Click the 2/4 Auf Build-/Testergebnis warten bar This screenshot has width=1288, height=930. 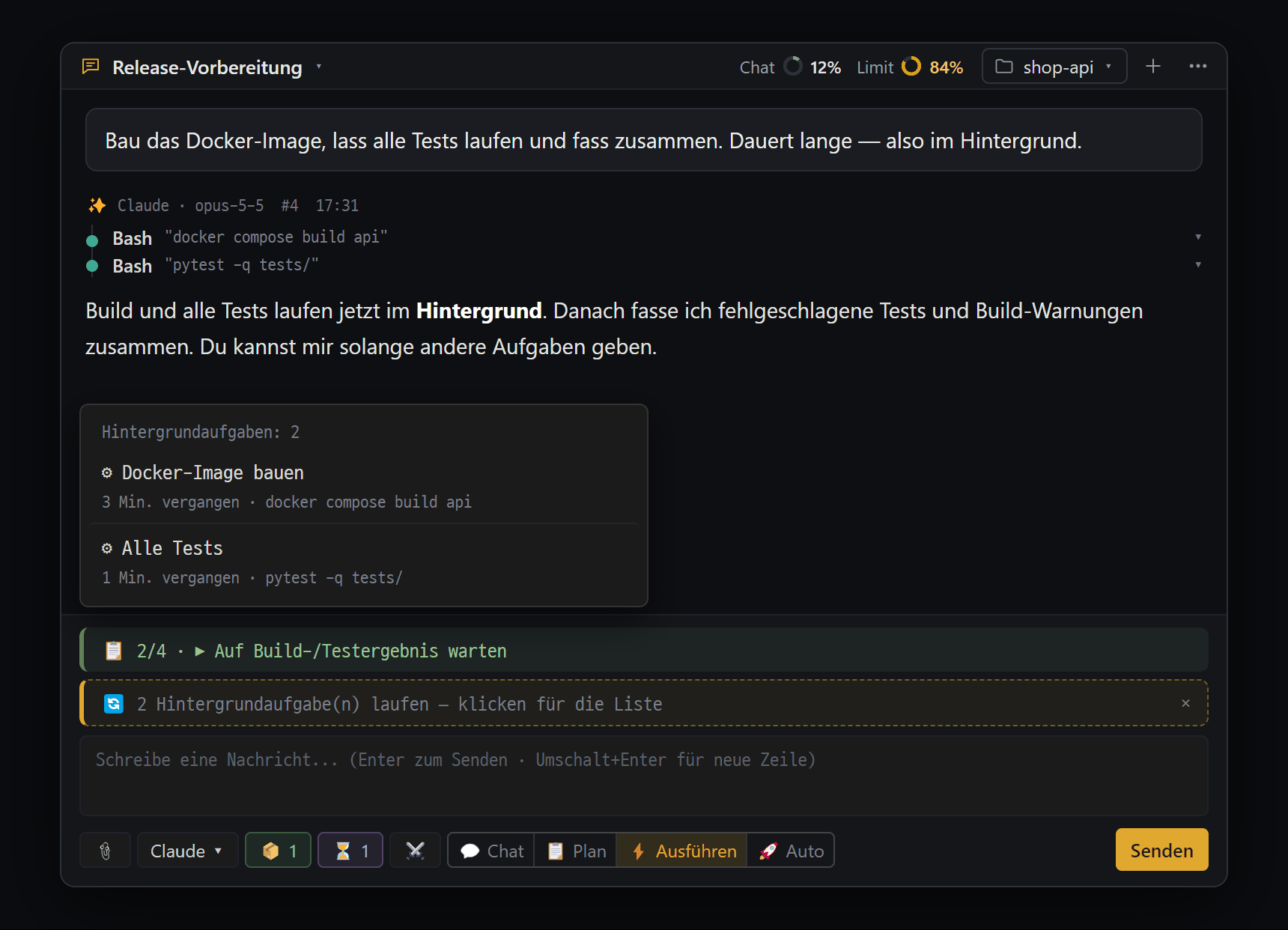(644, 650)
